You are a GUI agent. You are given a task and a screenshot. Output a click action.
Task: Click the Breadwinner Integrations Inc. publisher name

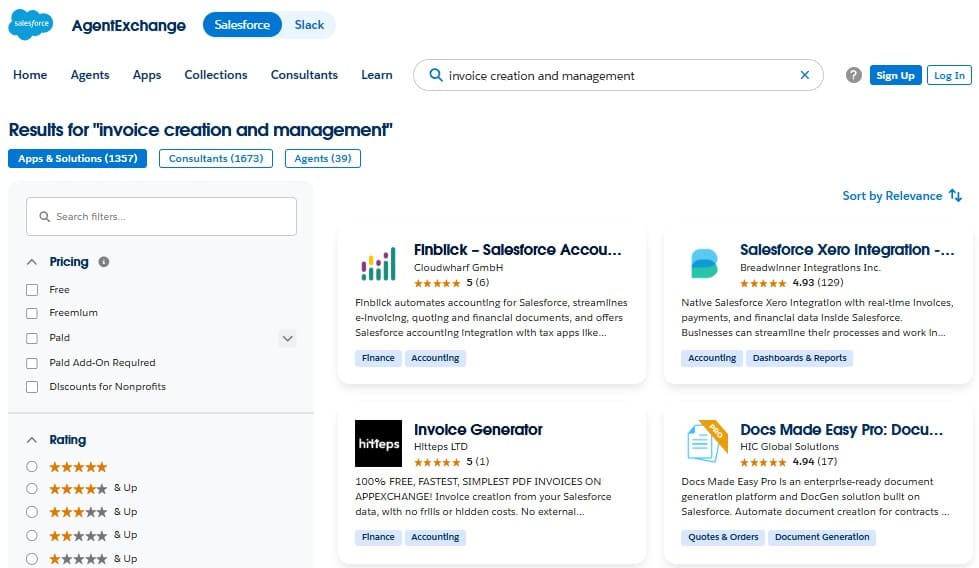(x=810, y=267)
